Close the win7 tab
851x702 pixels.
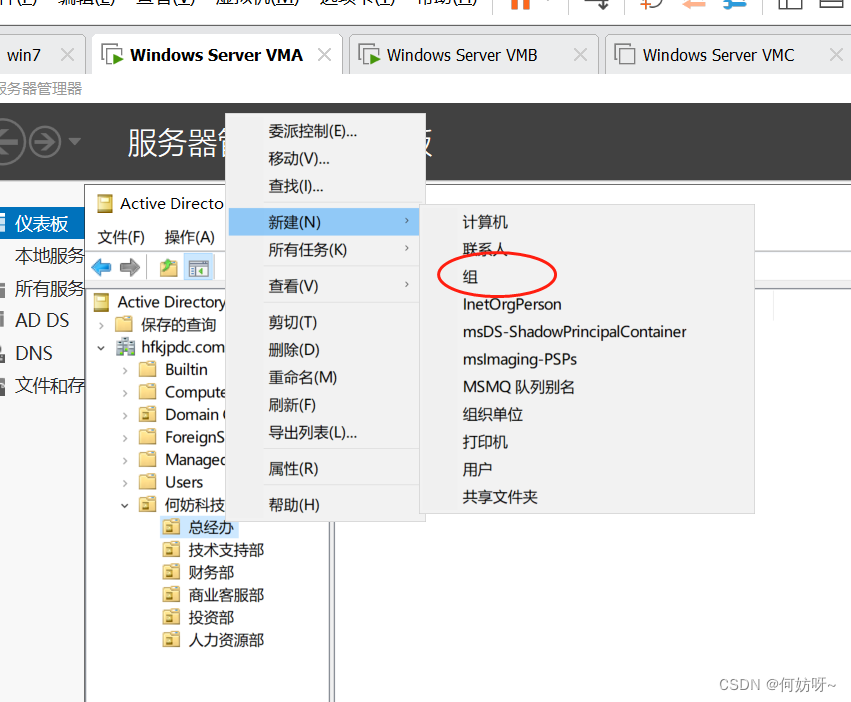67,55
